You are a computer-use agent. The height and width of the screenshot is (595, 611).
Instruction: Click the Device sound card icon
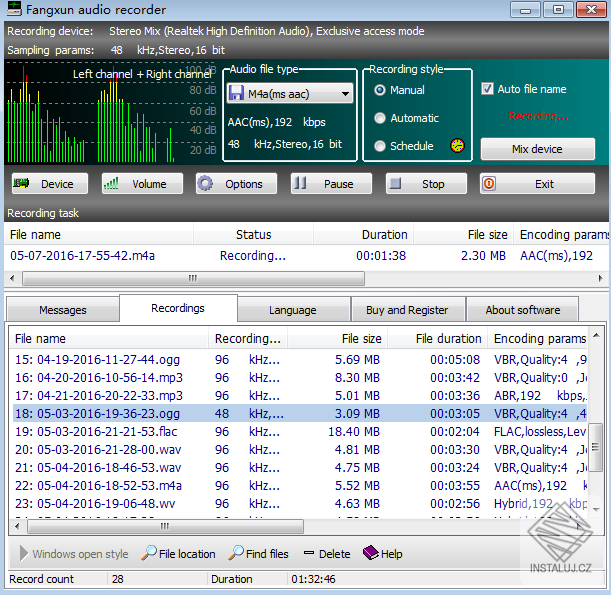pos(21,183)
